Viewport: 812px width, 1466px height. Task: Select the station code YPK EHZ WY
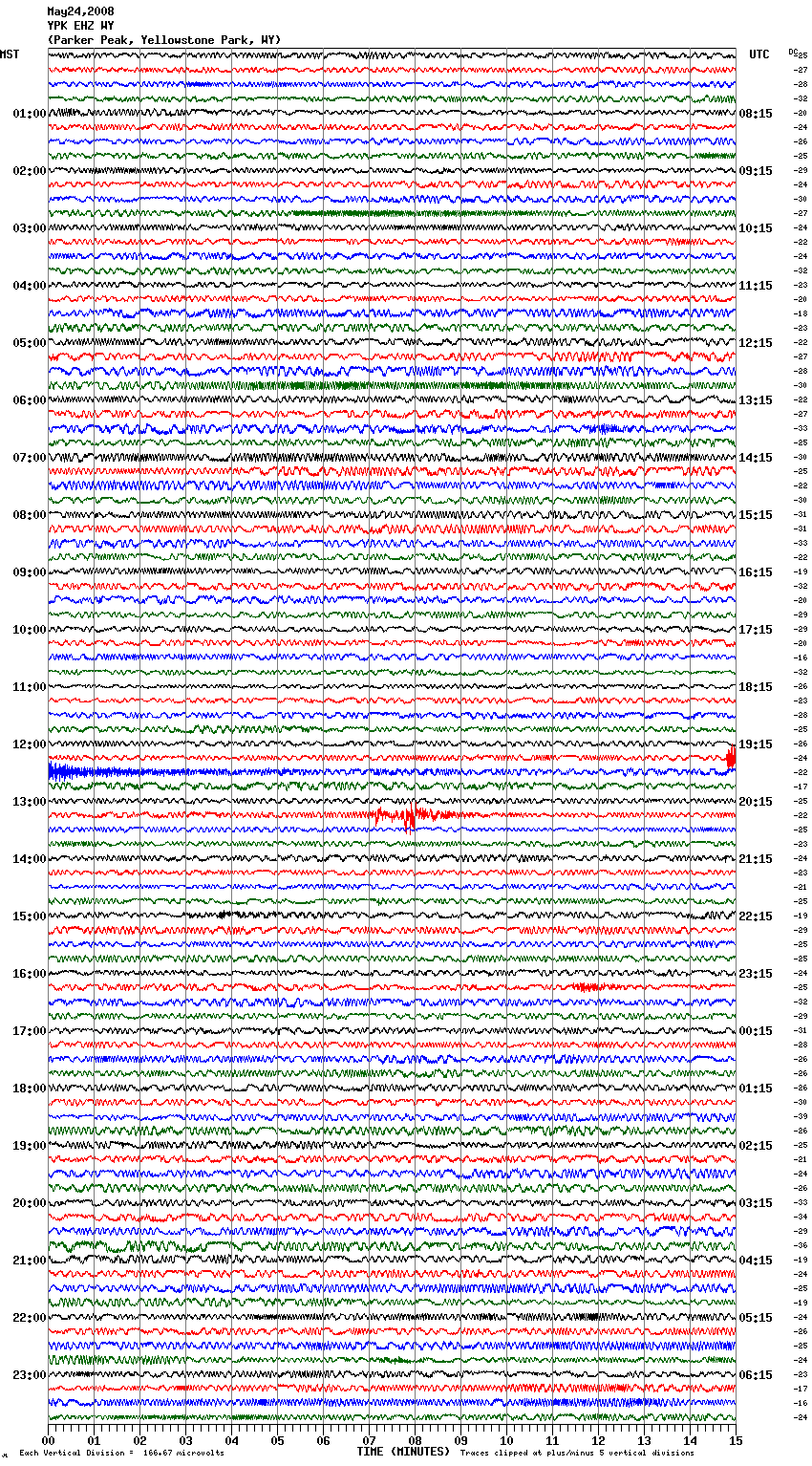click(80, 26)
